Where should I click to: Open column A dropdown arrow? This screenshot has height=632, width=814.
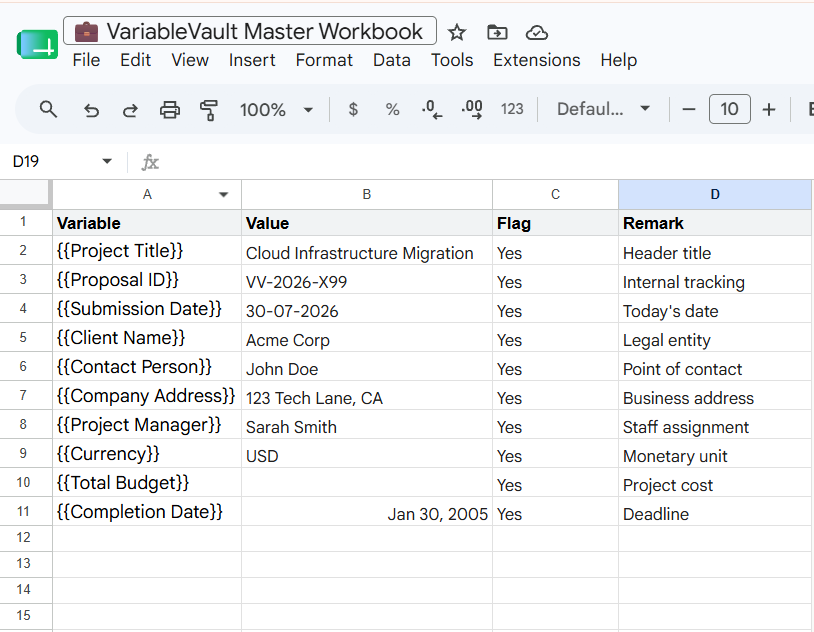click(224, 195)
